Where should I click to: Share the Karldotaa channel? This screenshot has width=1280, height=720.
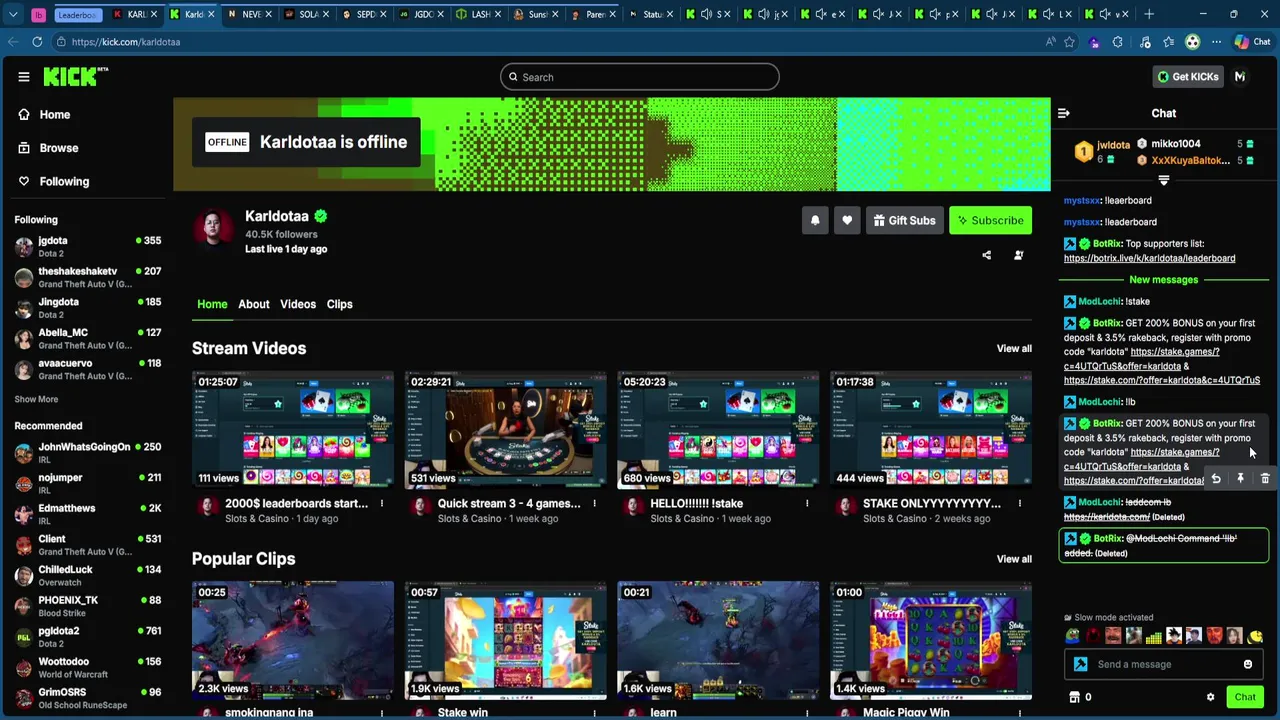[x=986, y=255]
